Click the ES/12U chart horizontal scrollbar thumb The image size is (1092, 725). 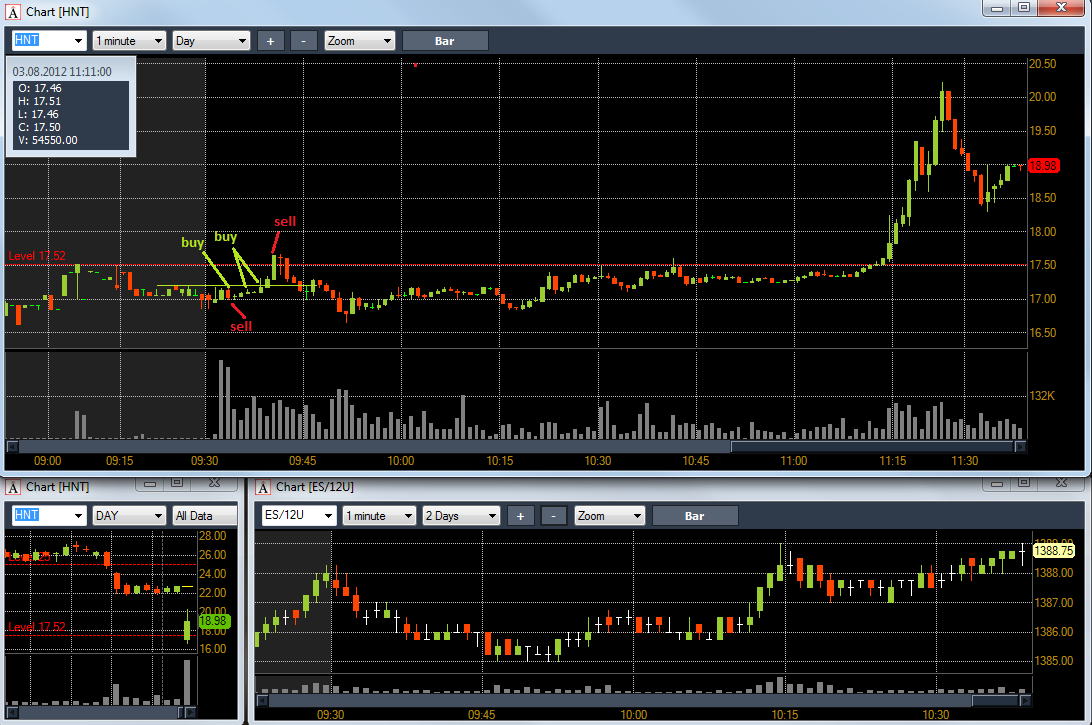point(994,701)
